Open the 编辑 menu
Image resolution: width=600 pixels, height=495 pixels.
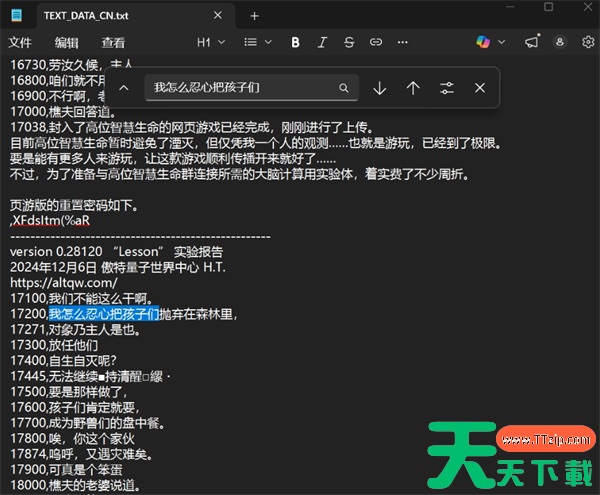(66, 42)
